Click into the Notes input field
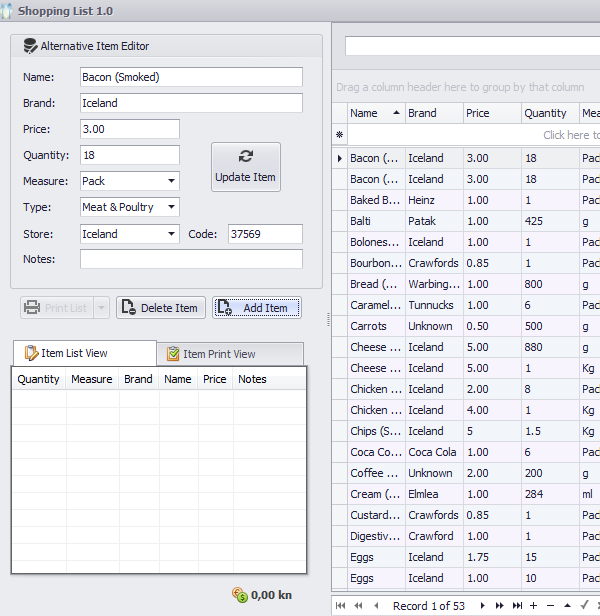The image size is (600, 616). (x=191, y=260)
